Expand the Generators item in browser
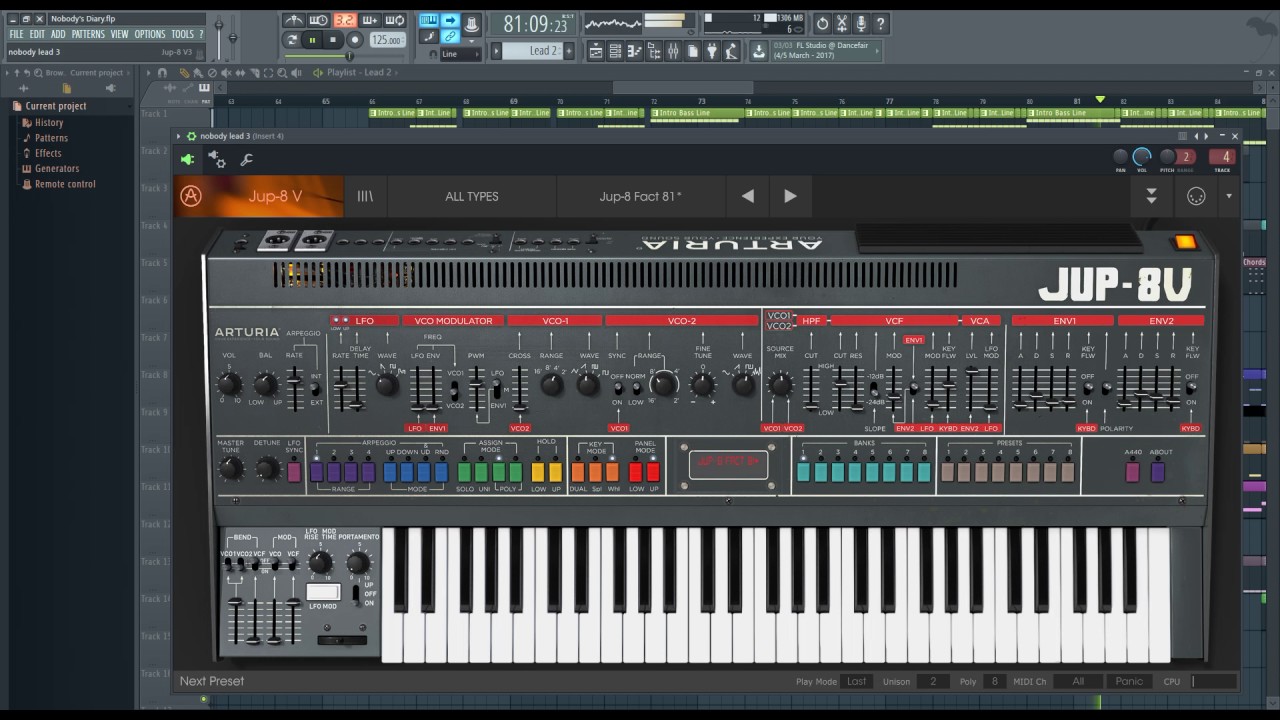The width and height of the screenshot is (1280, 720). (57, 168)
